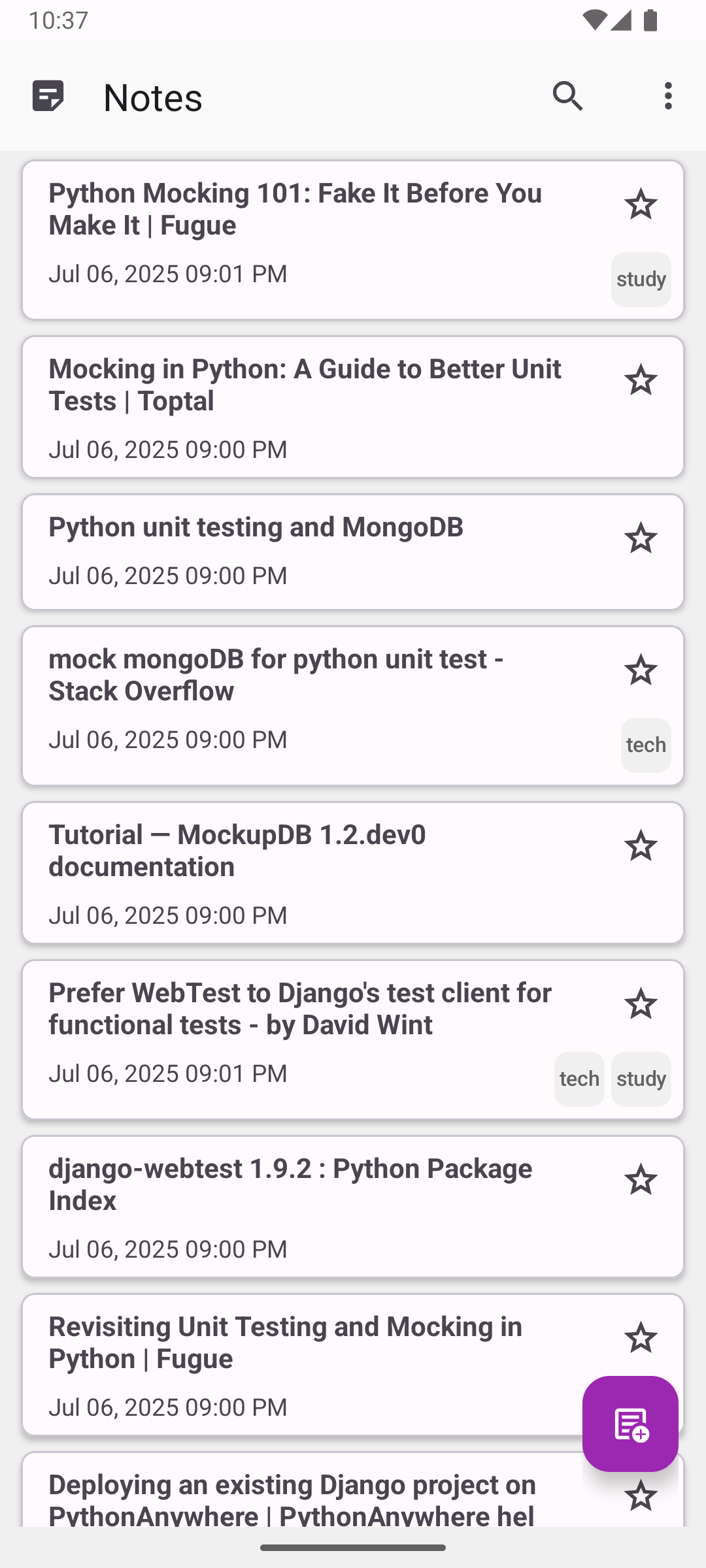Star the mock mongoDB Stack Overflow note
706x1568 pixels.
click(x=641, y=670)
